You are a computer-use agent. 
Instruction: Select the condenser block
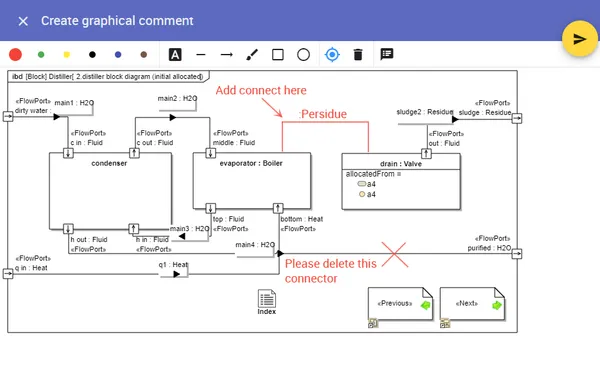[x=110, y=191]
